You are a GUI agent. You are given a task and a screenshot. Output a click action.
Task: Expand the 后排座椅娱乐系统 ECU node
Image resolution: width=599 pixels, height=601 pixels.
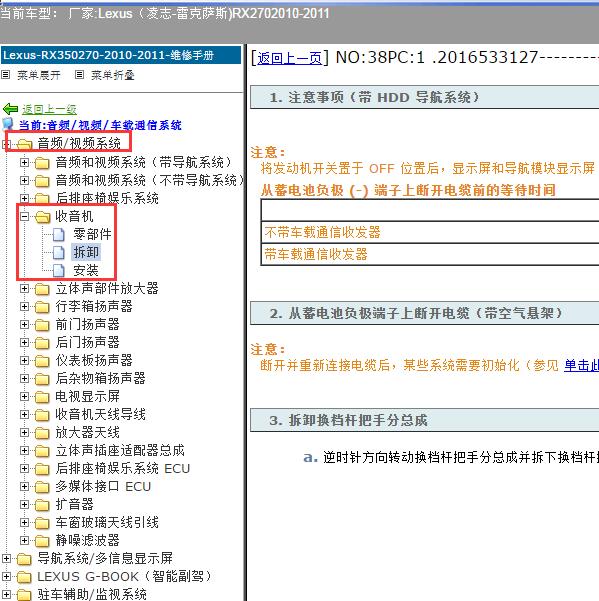(25, 468)
